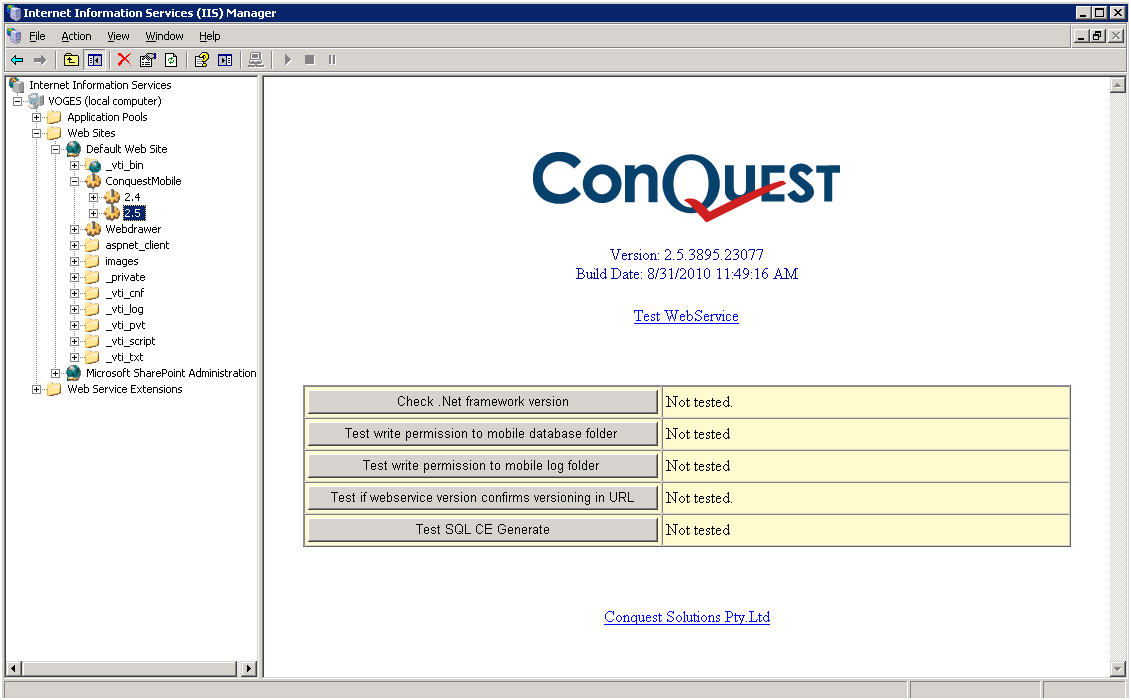Click the Web Sites folder icon
1131x700 pixels.
click(55, 133)
